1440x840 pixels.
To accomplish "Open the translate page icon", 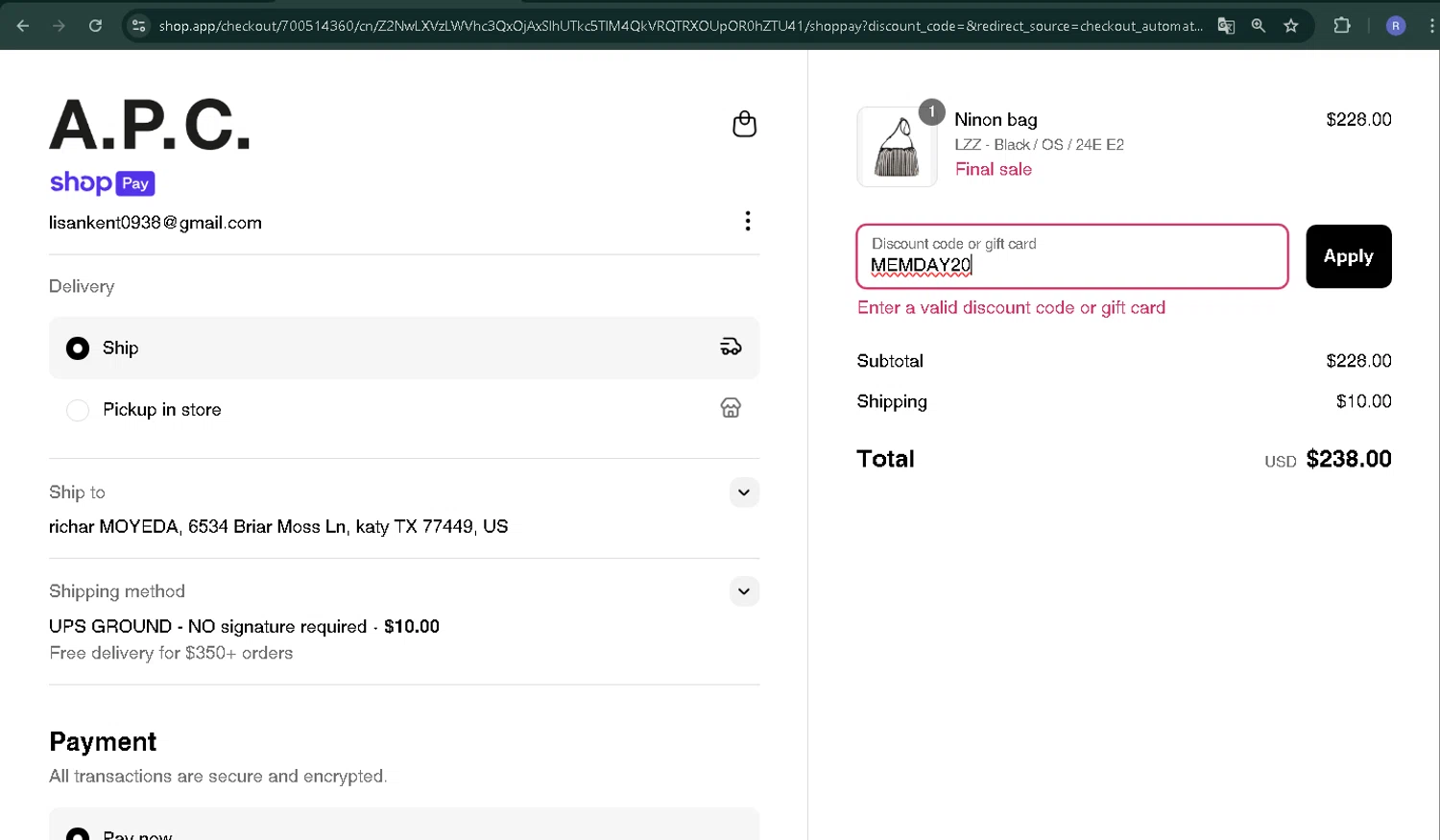I will click(x=1226, y=26).
